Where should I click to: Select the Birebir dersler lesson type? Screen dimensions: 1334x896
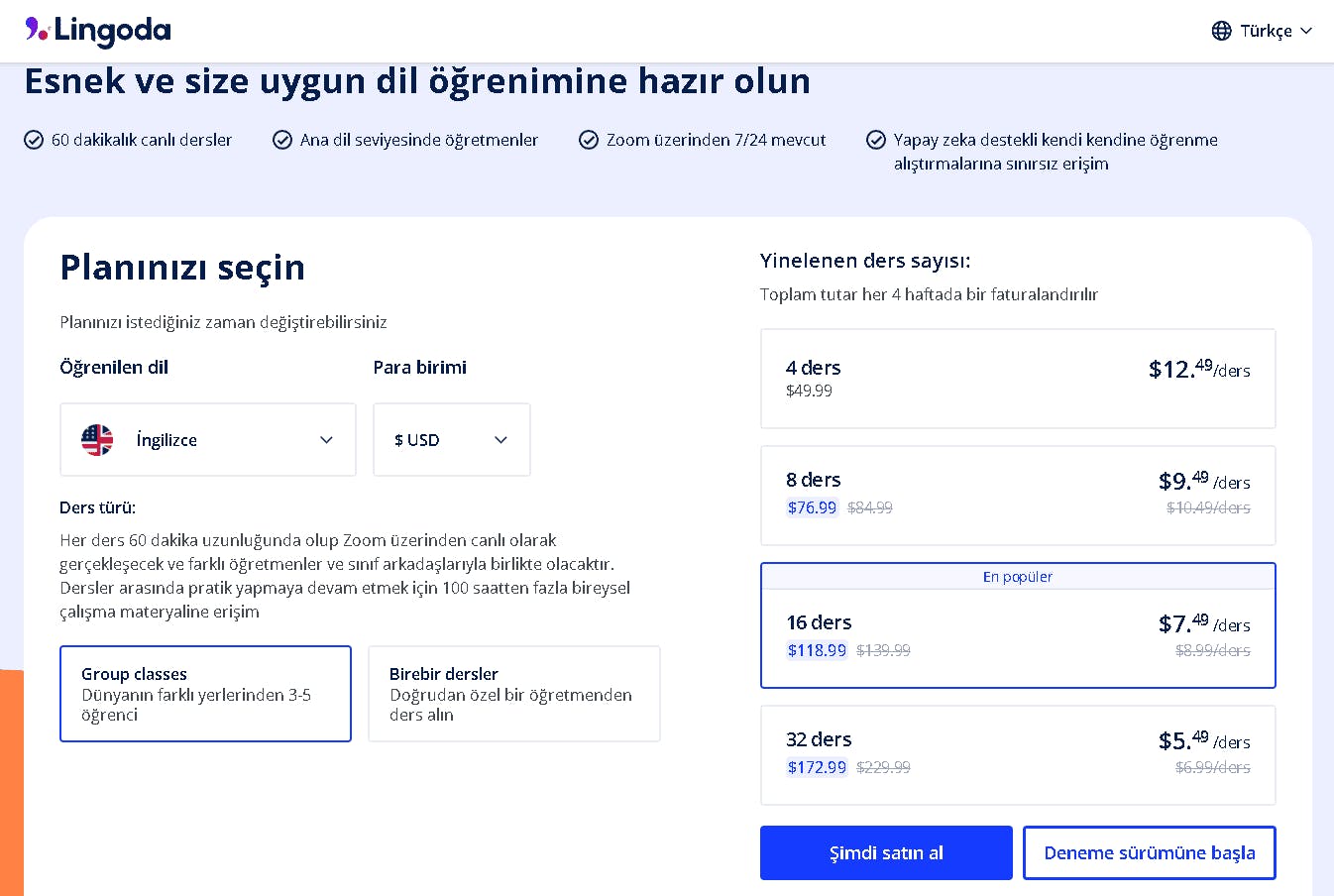click(513, 694)
